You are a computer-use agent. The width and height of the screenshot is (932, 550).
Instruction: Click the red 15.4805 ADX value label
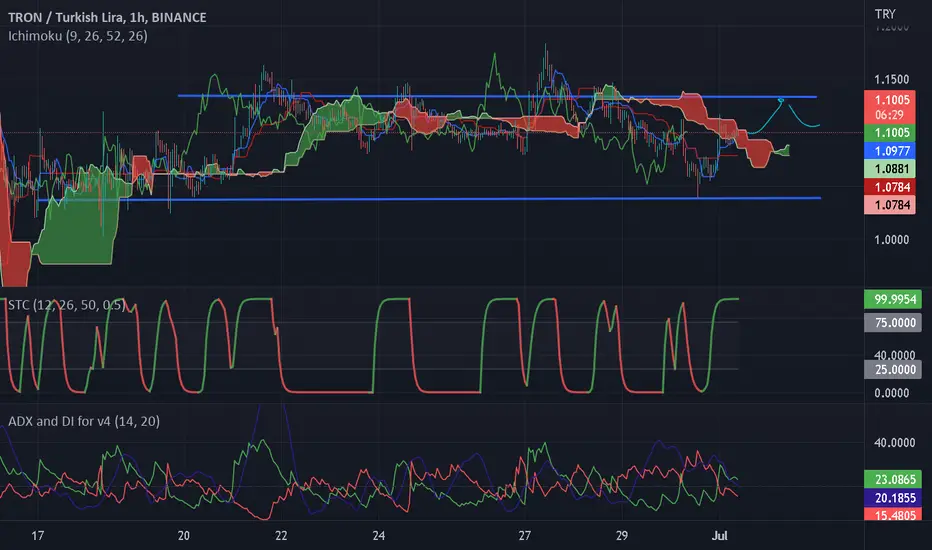(x=893, y=515)
